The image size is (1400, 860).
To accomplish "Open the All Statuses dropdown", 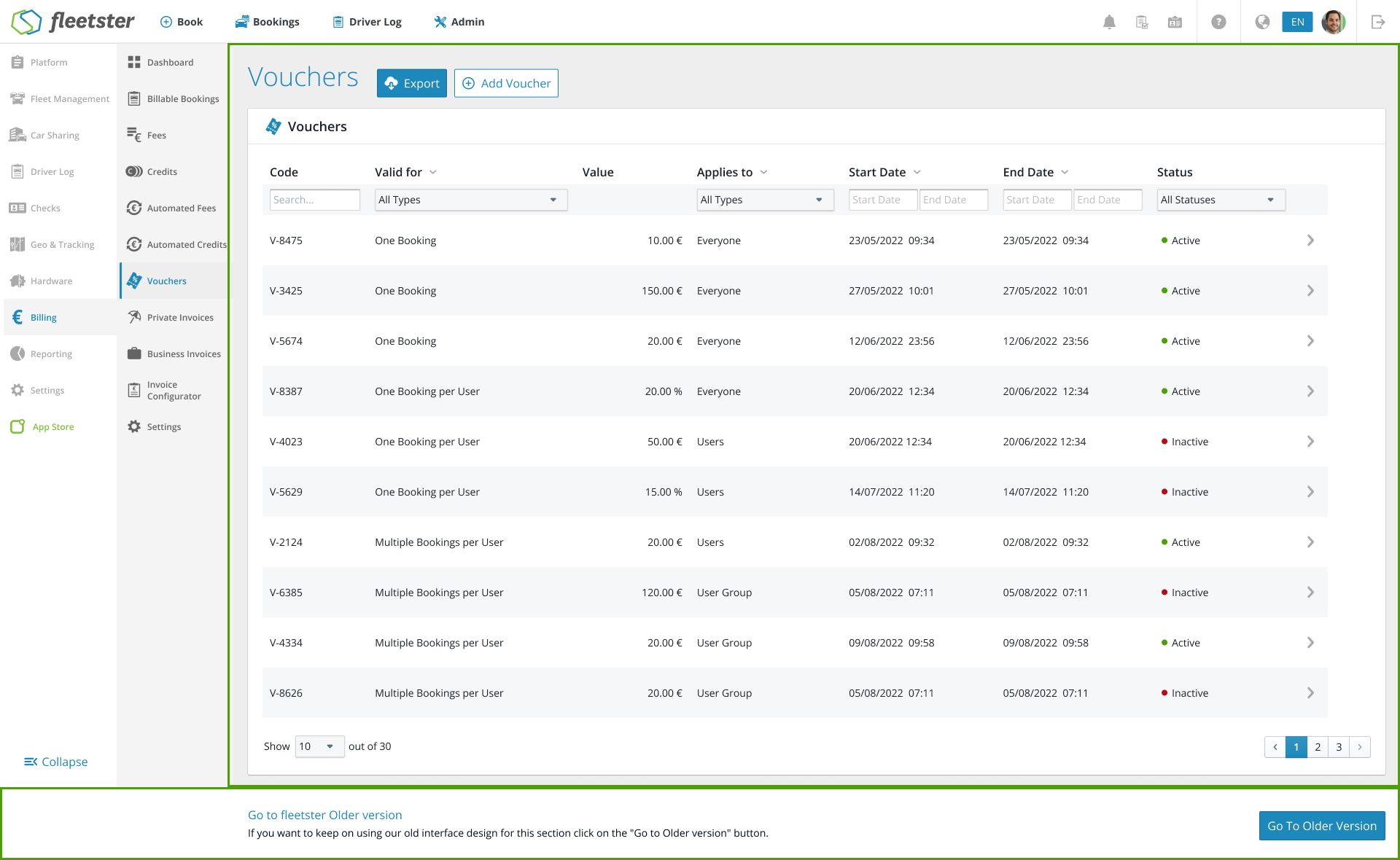I will [x=1221, y=200].
